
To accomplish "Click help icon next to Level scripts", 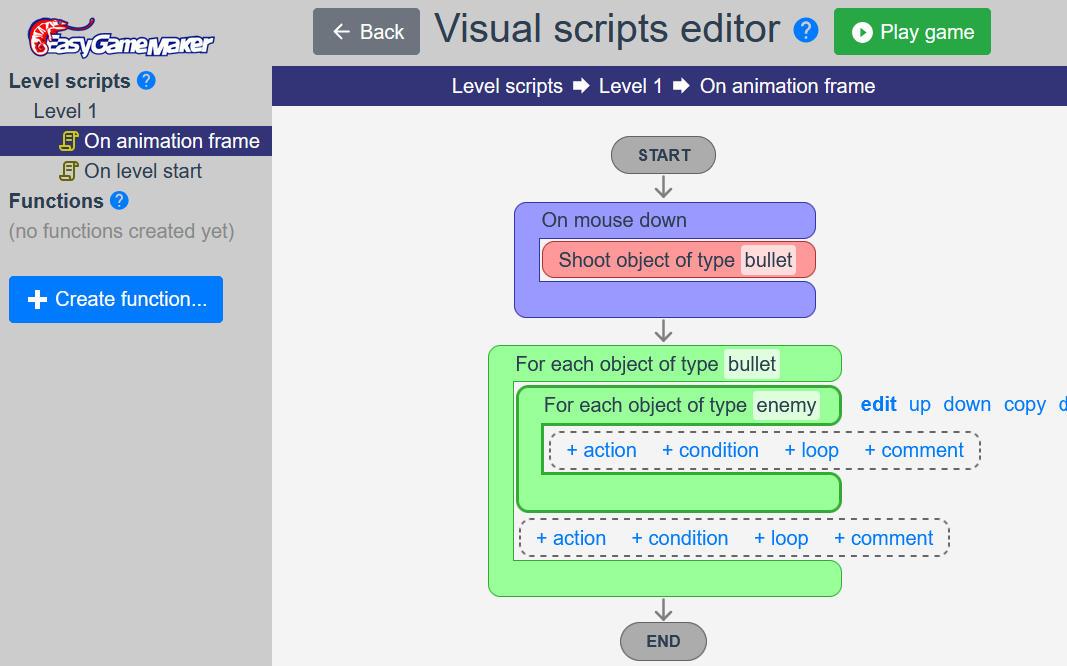I will [x=146, y=81].
